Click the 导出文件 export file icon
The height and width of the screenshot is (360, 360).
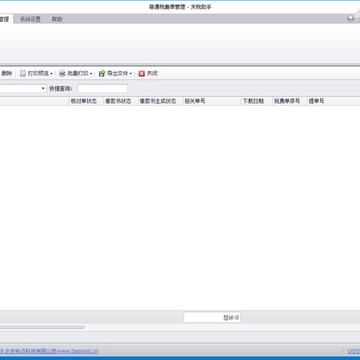point(102,73)
